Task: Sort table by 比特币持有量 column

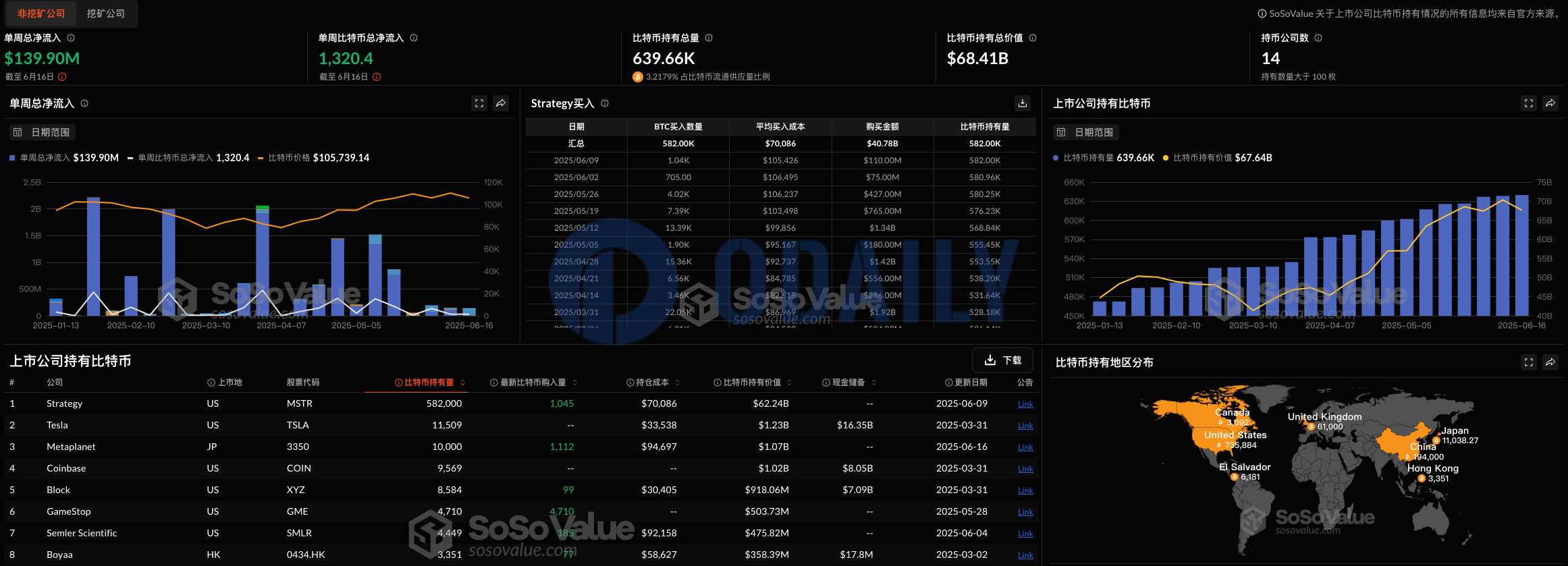Action: point(430,383)
